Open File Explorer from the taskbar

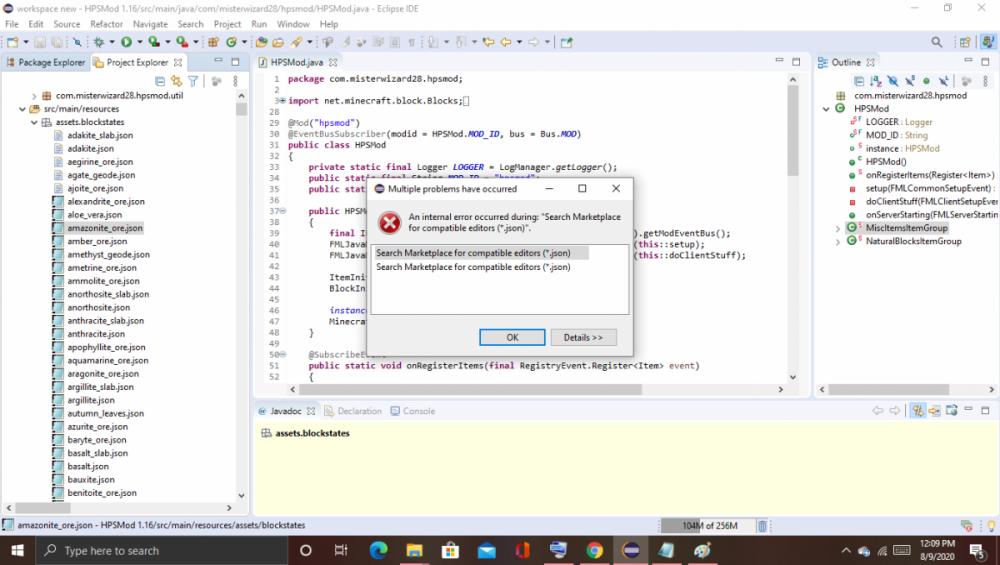coord(414,550)
